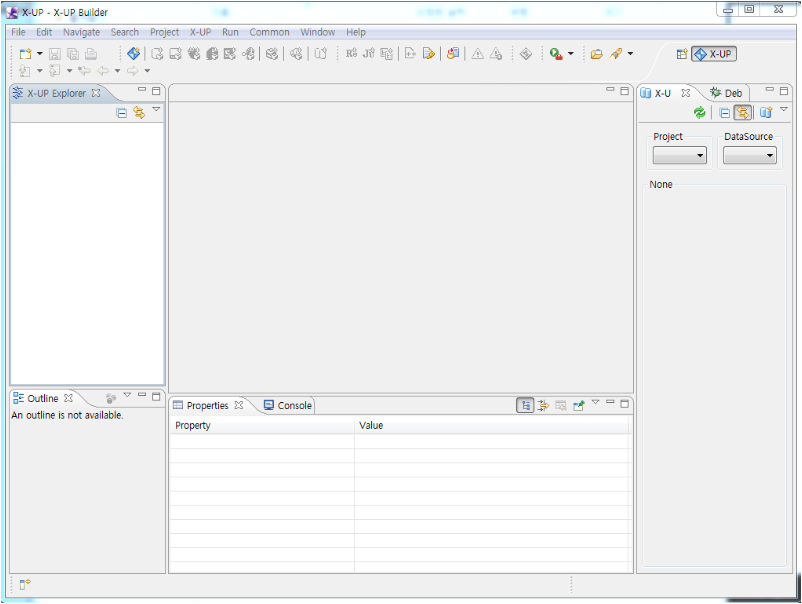Open the Back history dropdown arrow

pos(117,71)
